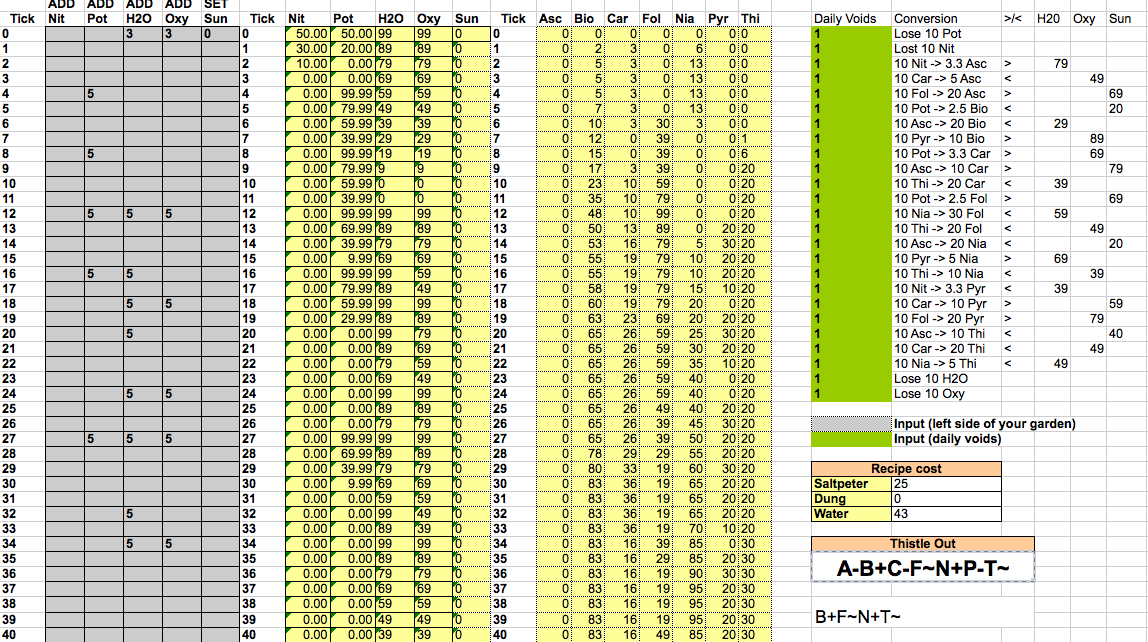Select the 10 Thi -> 20 Fol cell
Screen dimensions: 1148x642
(946, 228)
